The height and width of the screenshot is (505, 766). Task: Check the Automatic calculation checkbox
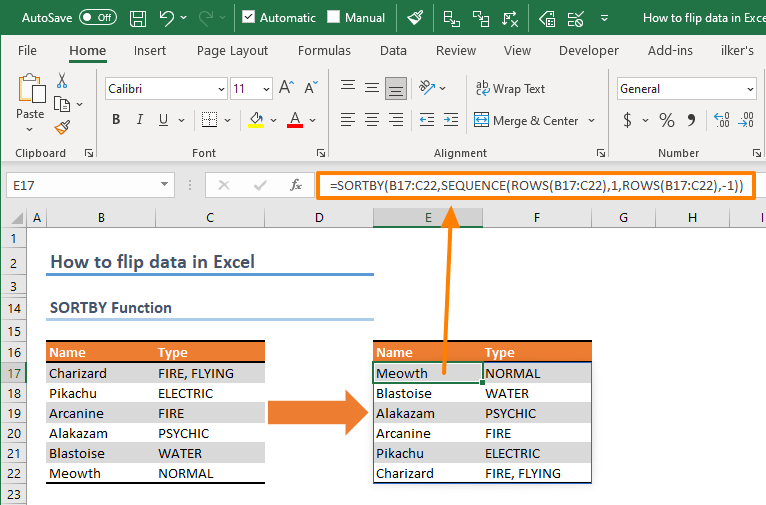pyautogui.click(x=249, y=18)
